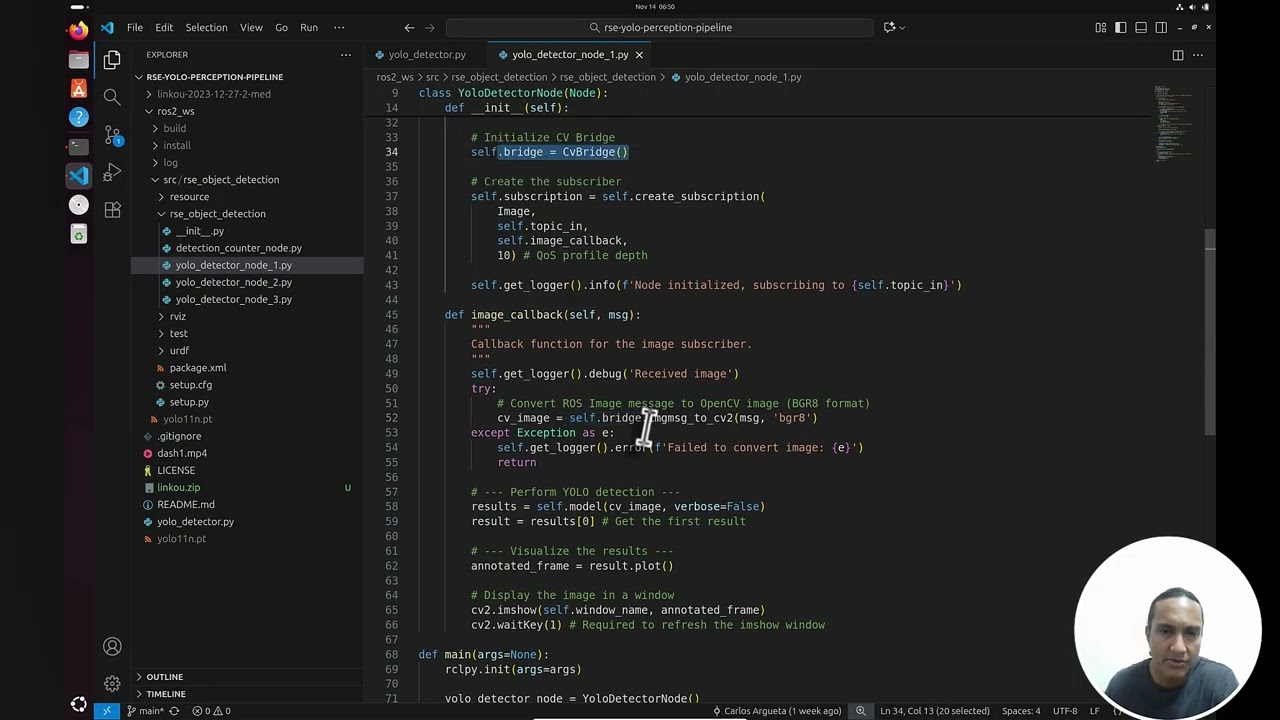This screenshot has height=720, width=1280.
Task: Open README.md in the explorer
Action: point(185,504)
